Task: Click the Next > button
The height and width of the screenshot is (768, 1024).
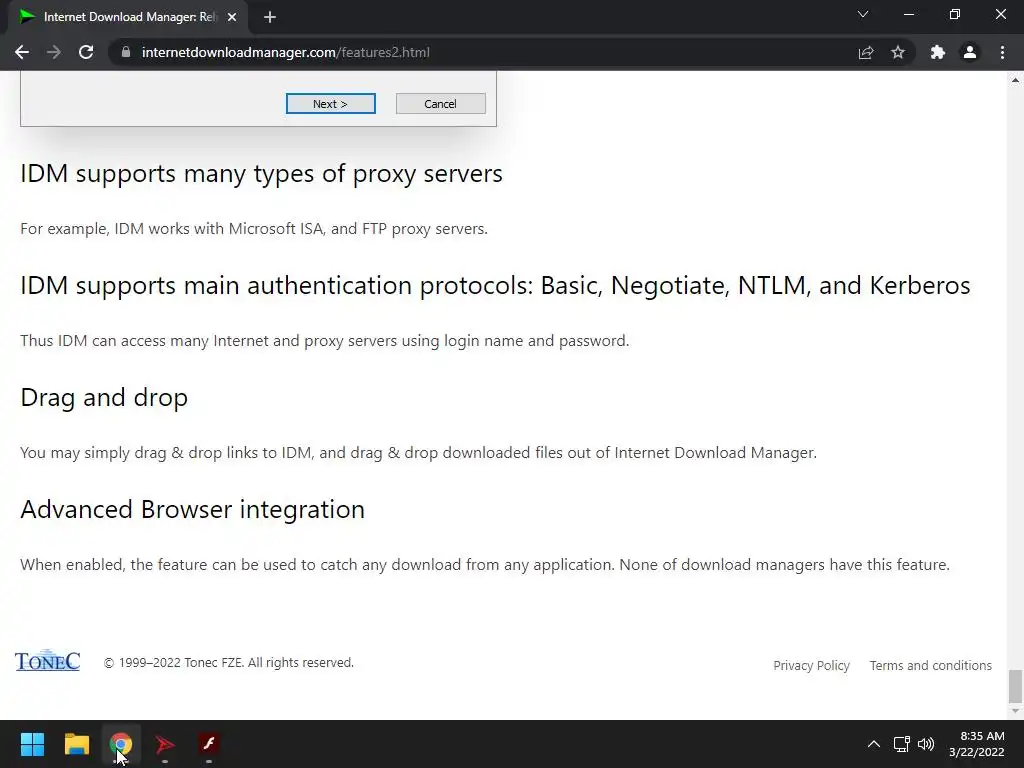Action: point(330,103)
